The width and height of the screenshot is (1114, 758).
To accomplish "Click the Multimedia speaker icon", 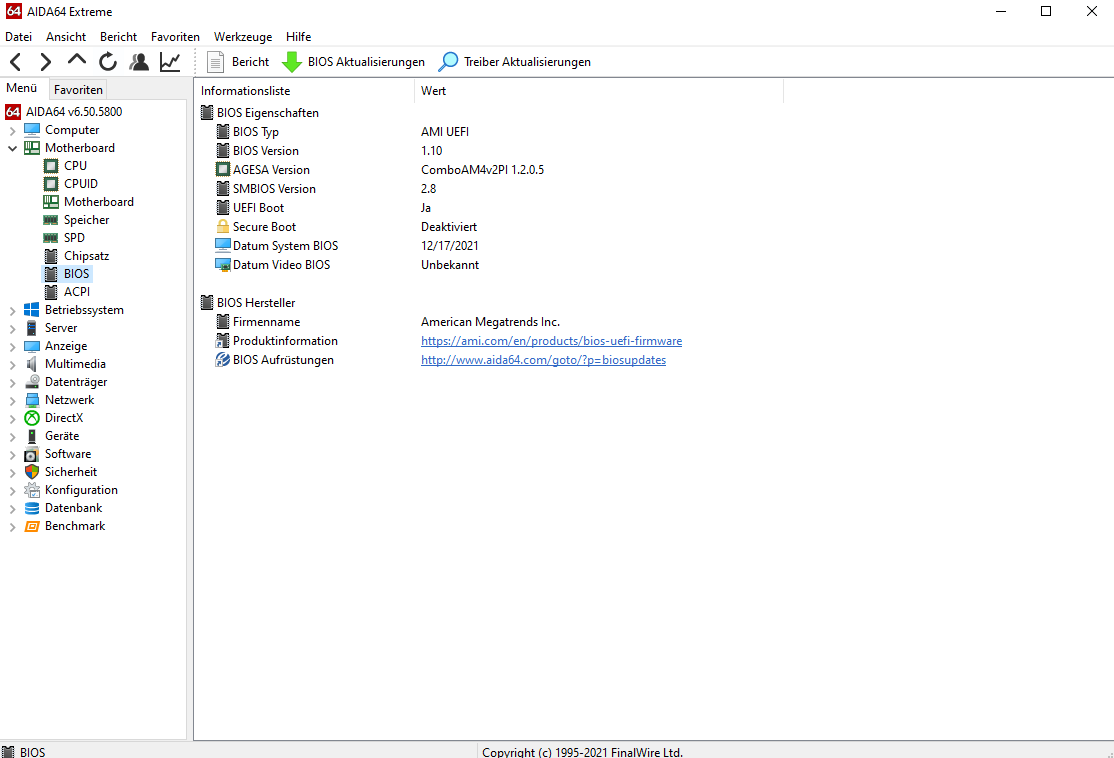I will pyautogui.click(x=32, y=364).
